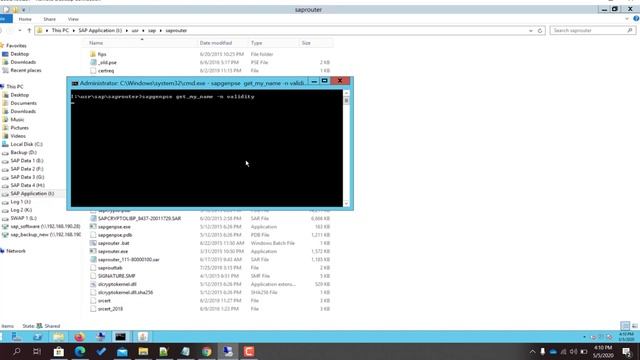Open the View ribbon tab
This screenshot has height=360, width=640.
[73, 19]
